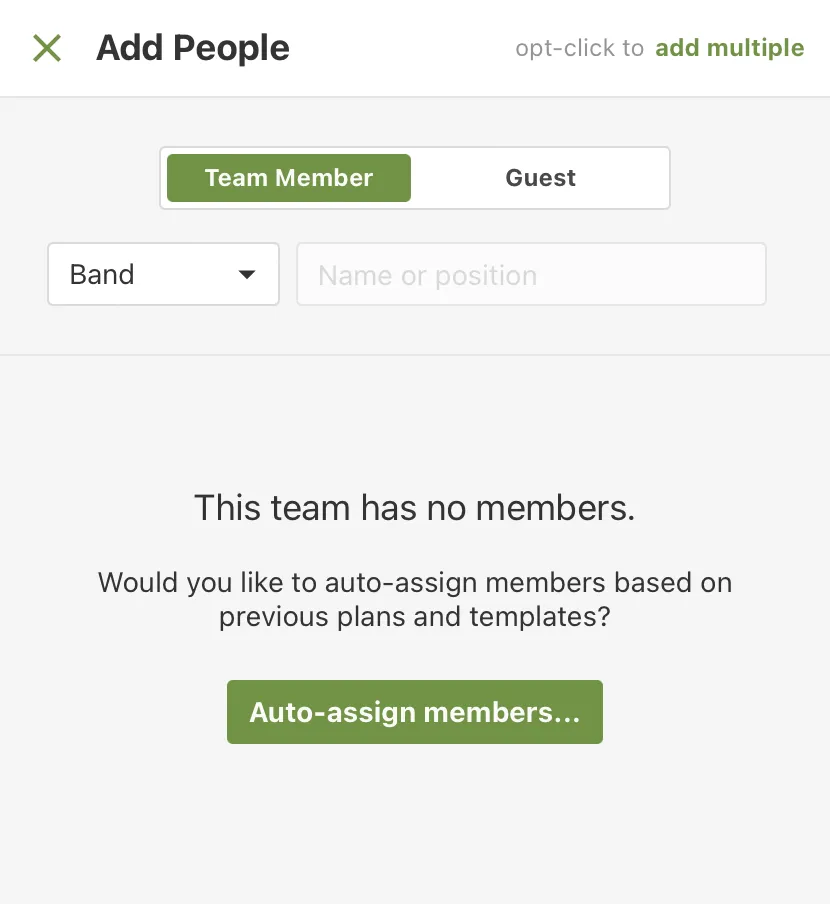Focus the Name or position field

(531, 275)
